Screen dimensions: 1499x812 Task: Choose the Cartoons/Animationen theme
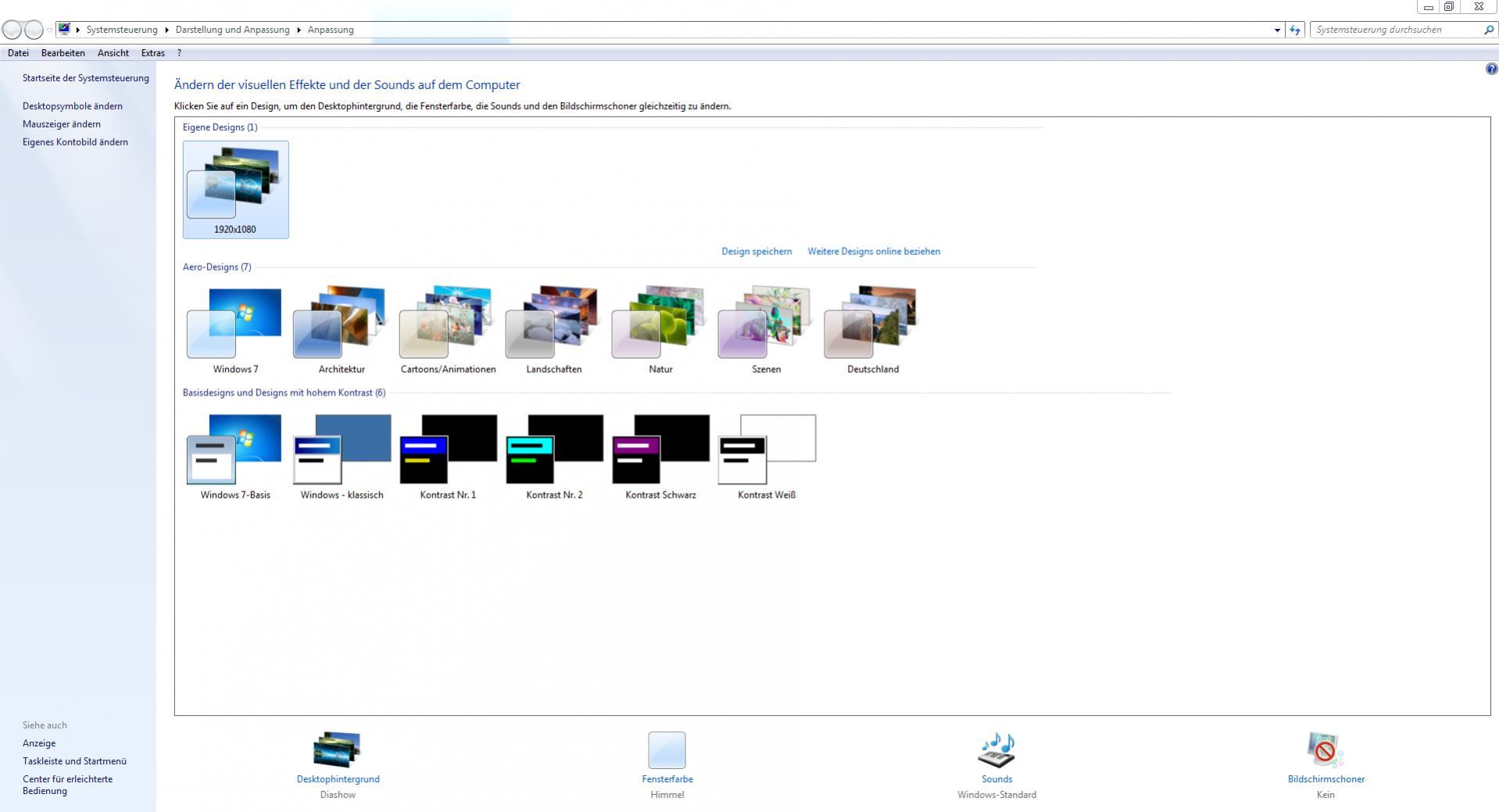448,331
